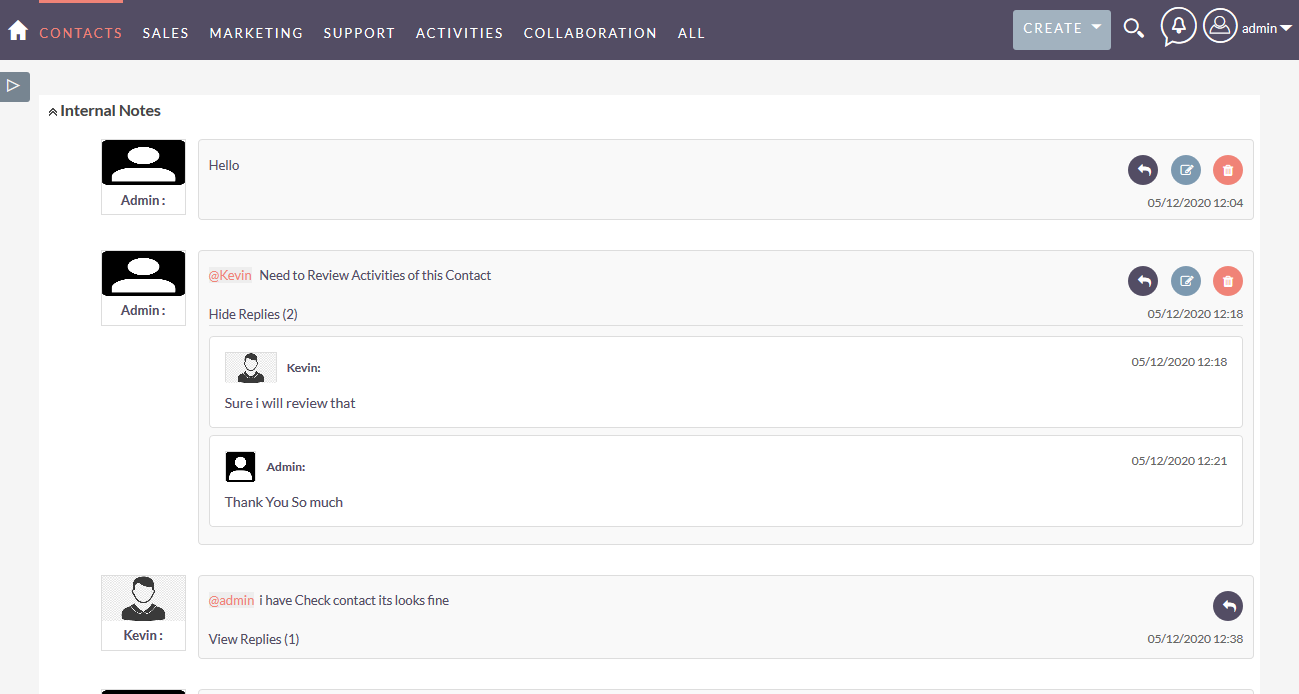This screenshot has width=1299, height=694.
Task: Open the SALES menu
Action: click(x=166, y=33)
